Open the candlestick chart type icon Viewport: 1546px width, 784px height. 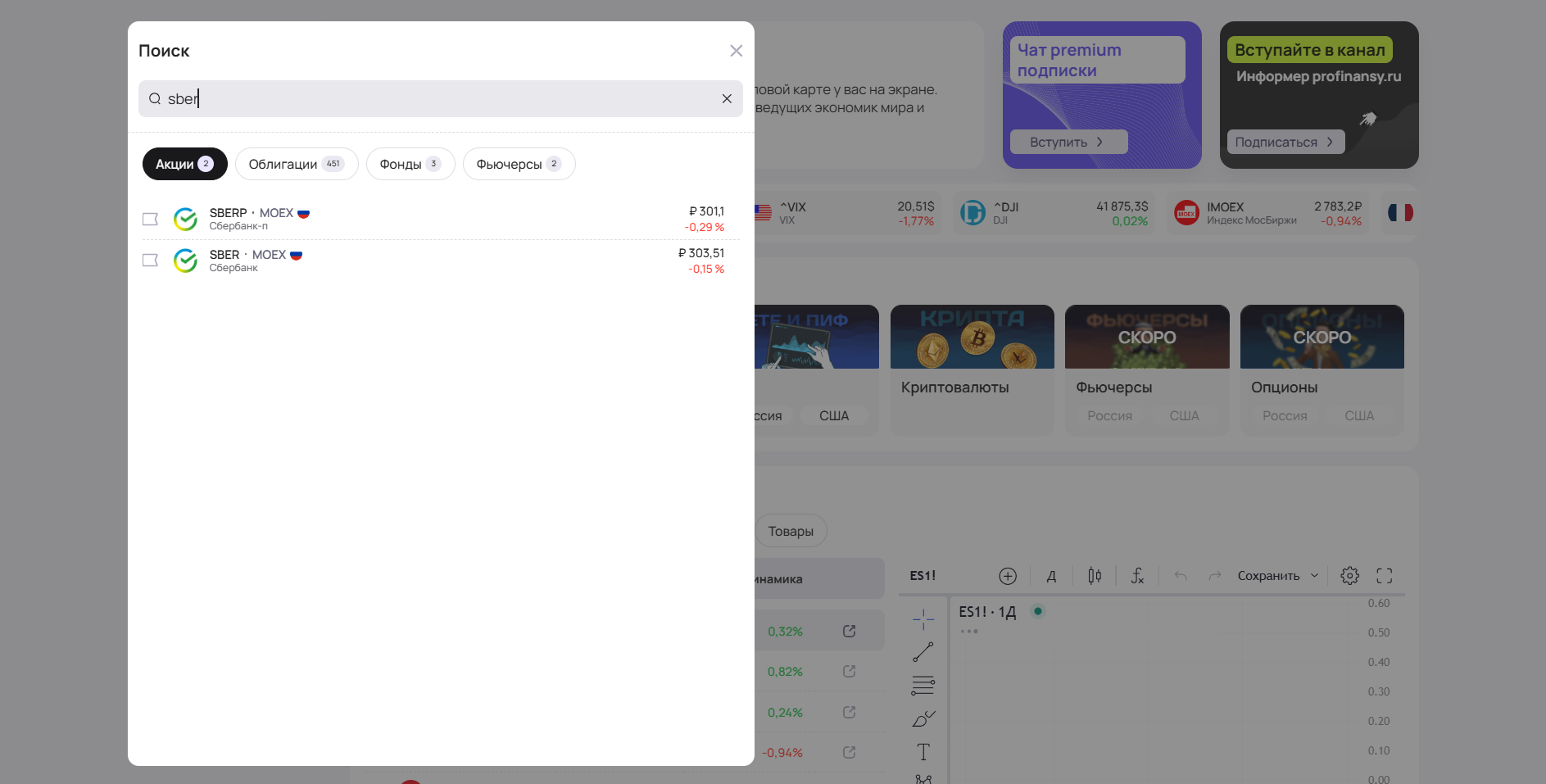(1095, 576)
